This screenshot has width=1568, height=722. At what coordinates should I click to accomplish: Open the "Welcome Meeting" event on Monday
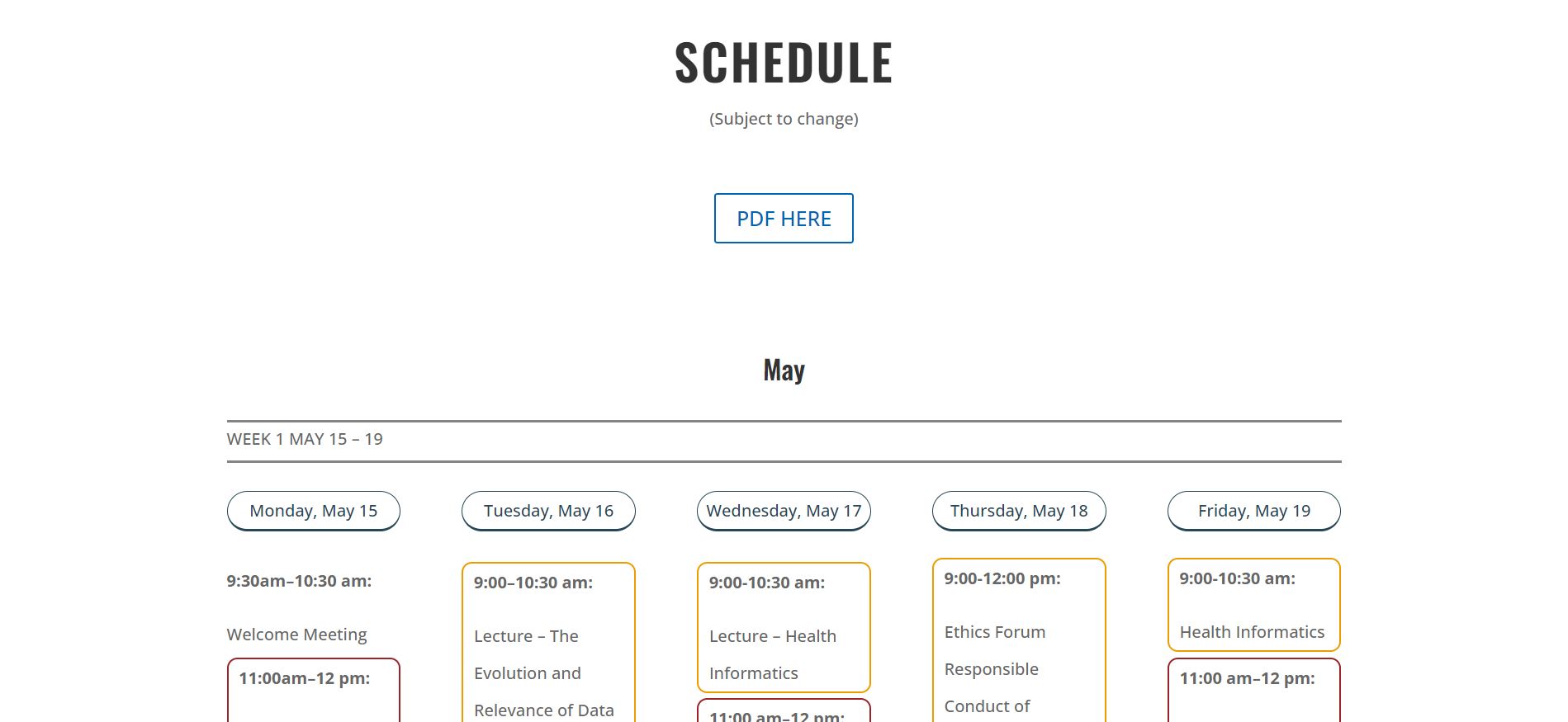296,635
